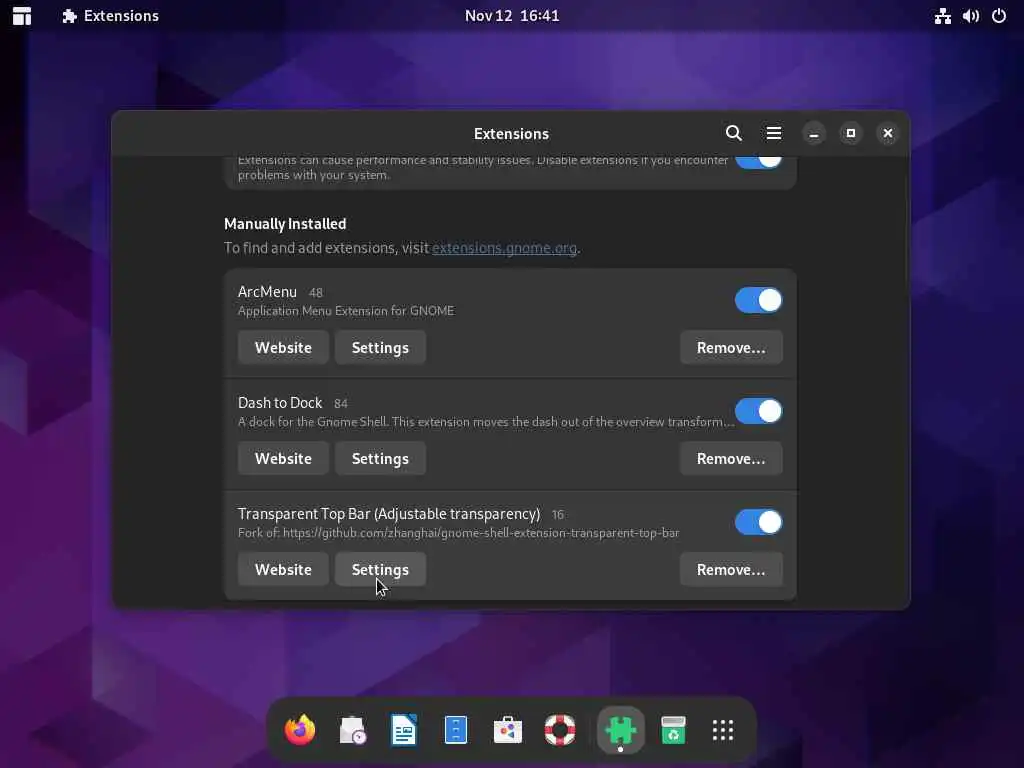
Task: Open LibreOffice Writer from dock
Action: [x=404, y=729]
